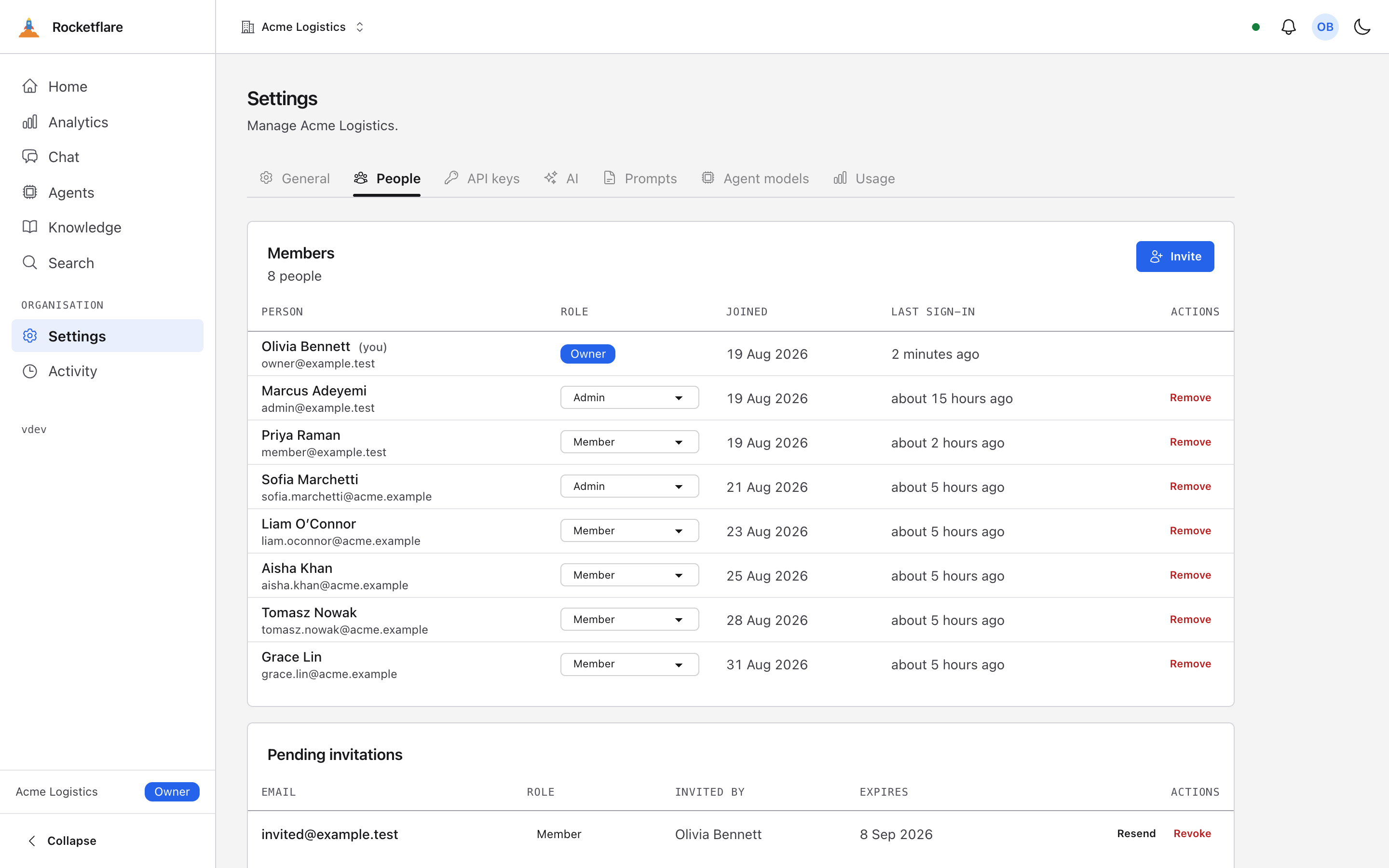Viewport: 1389px width, 868px height.
Task: Switch to the API keys tab
Action: coord(481,178)
